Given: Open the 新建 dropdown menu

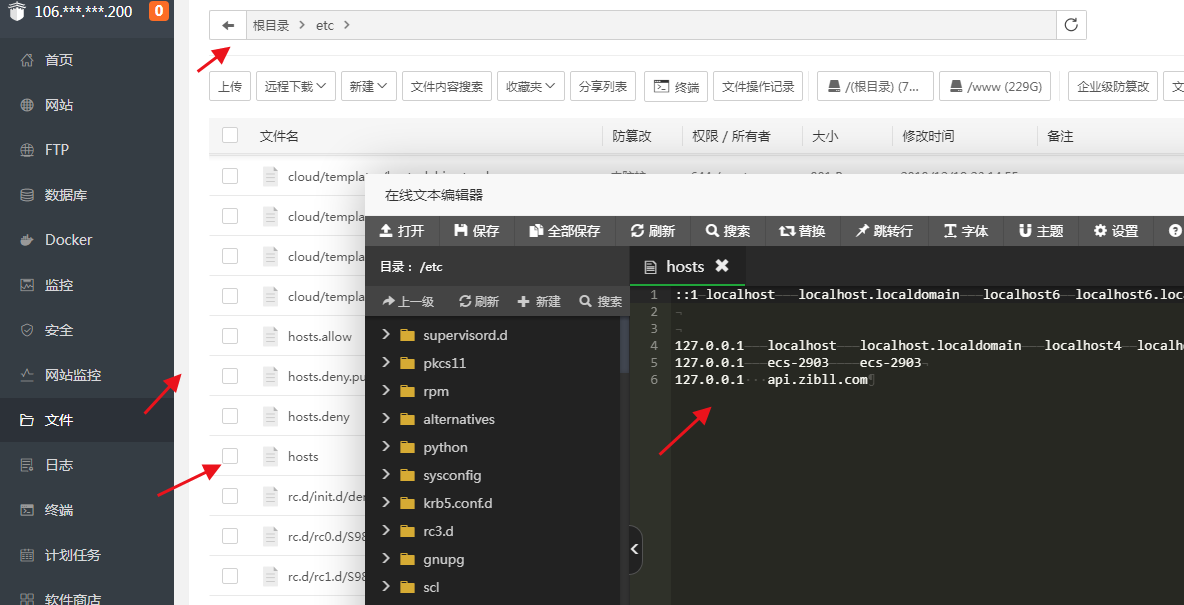Looking at the screenshot, I should 369,87.
